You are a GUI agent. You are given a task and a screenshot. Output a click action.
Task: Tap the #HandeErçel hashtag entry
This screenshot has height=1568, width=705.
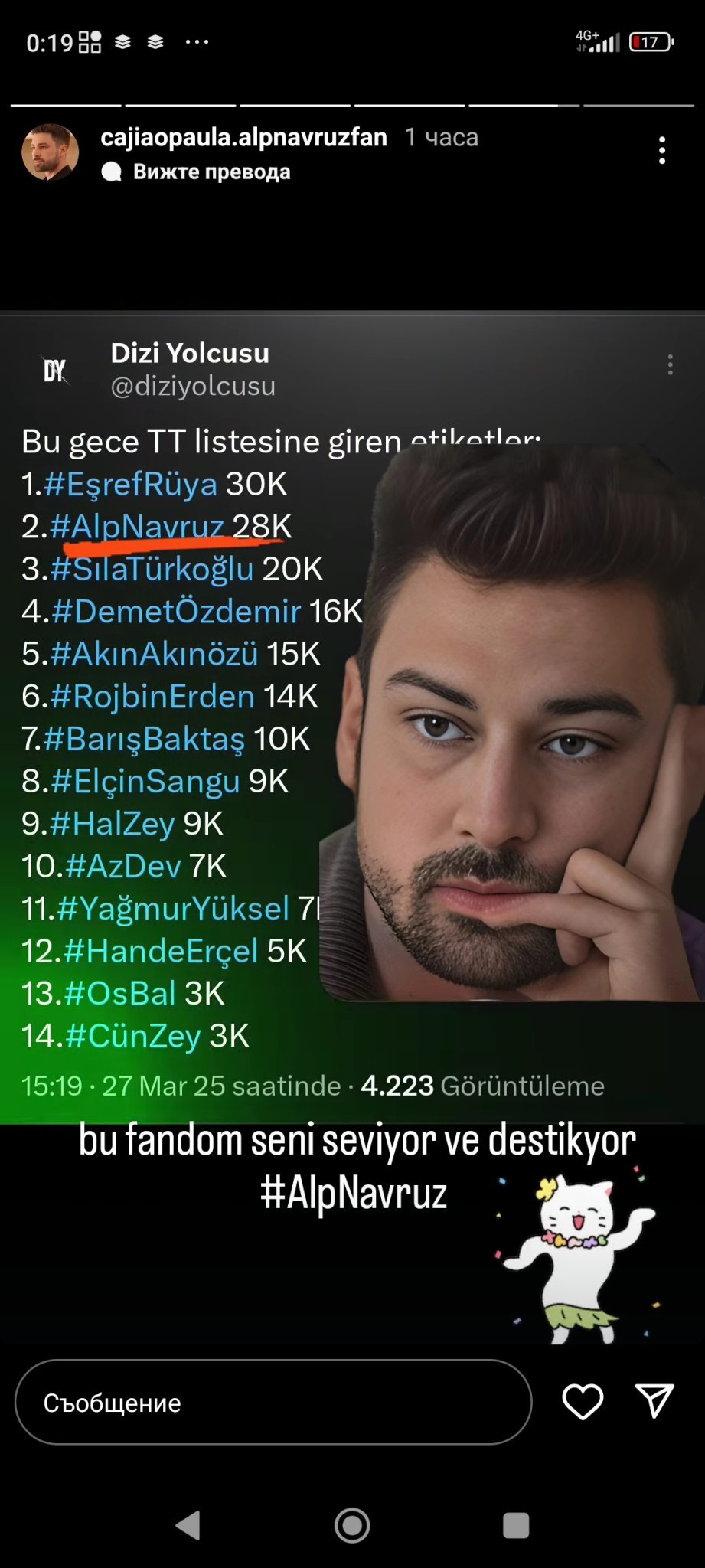click(161, 951)
